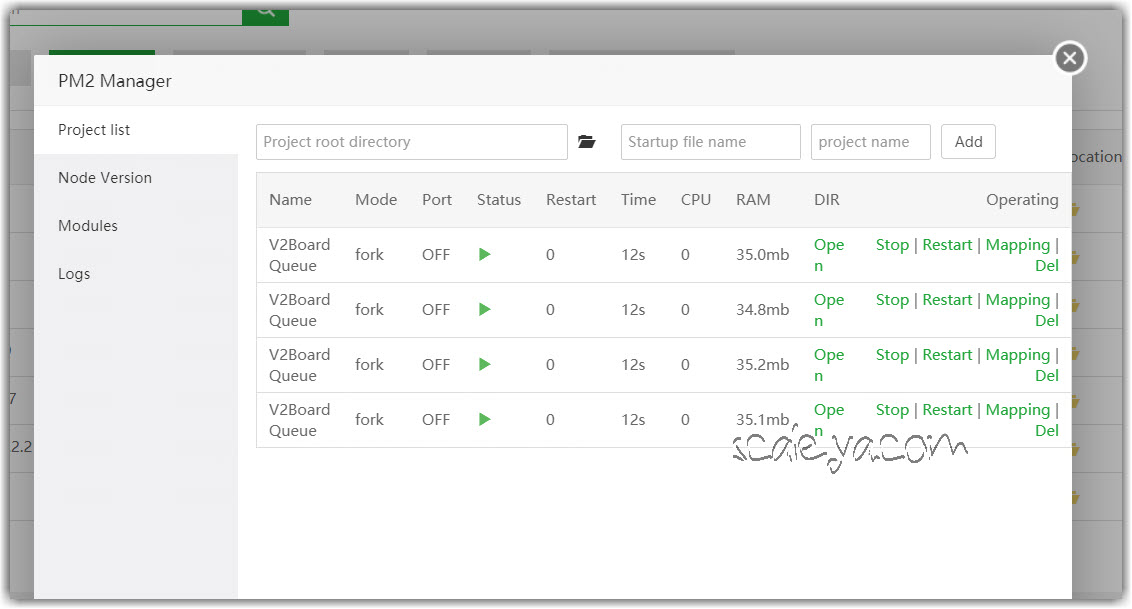Image resolution: width=1132 pixels, height=609 pixels.
Task: Delete the fourth V2Board Queue project
Action: point(1046,431)
